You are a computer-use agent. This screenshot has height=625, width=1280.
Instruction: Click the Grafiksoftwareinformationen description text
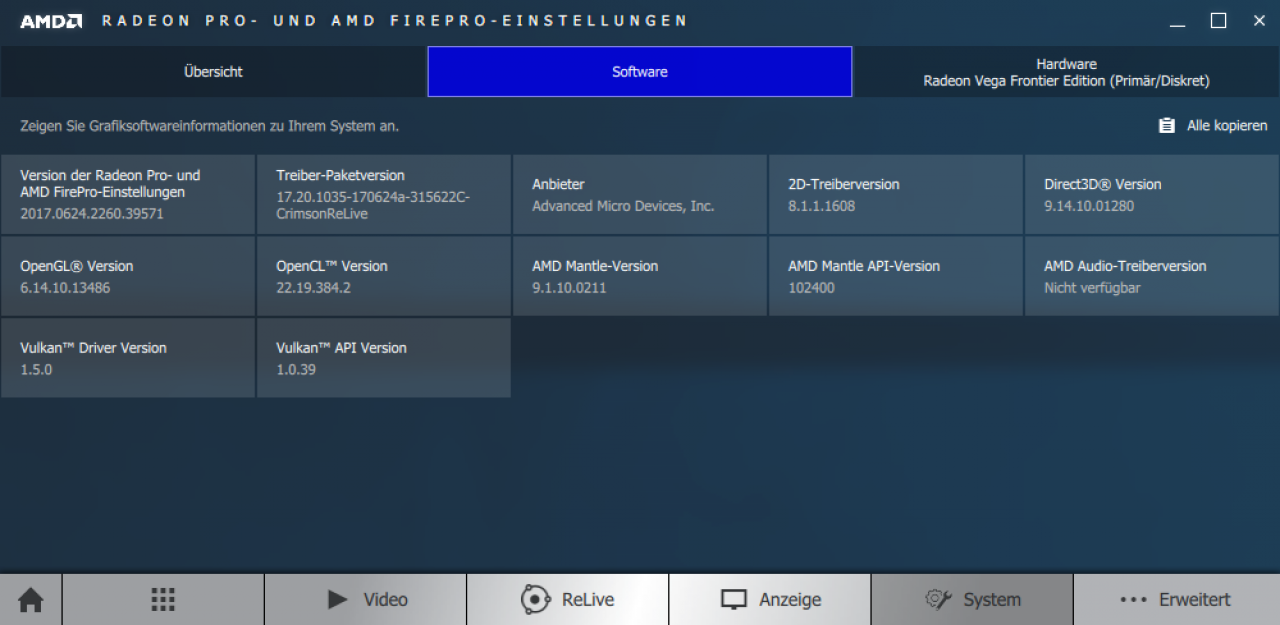pos(209,126)
